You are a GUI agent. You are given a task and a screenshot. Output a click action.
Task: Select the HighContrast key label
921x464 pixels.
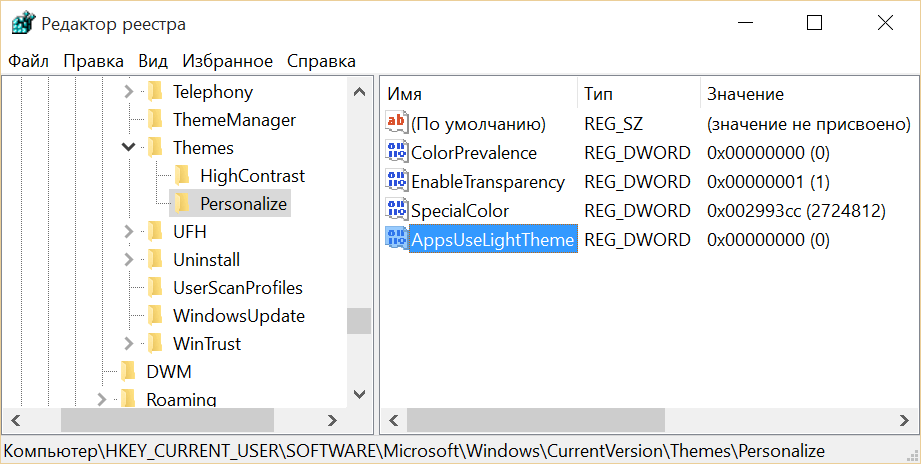pos(253,176)
